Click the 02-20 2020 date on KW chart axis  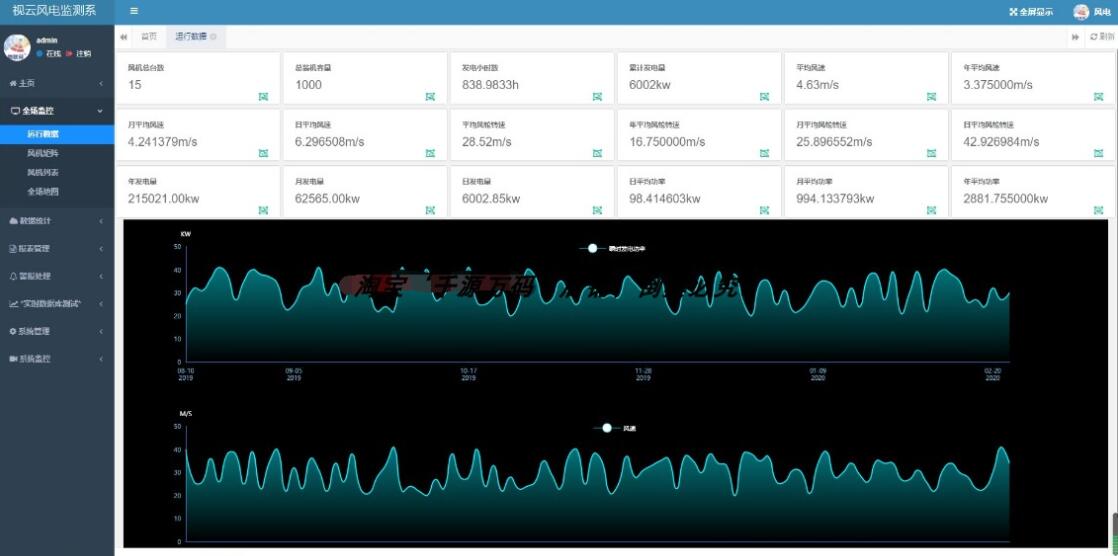pyautogui.click(x=992, y=374)
